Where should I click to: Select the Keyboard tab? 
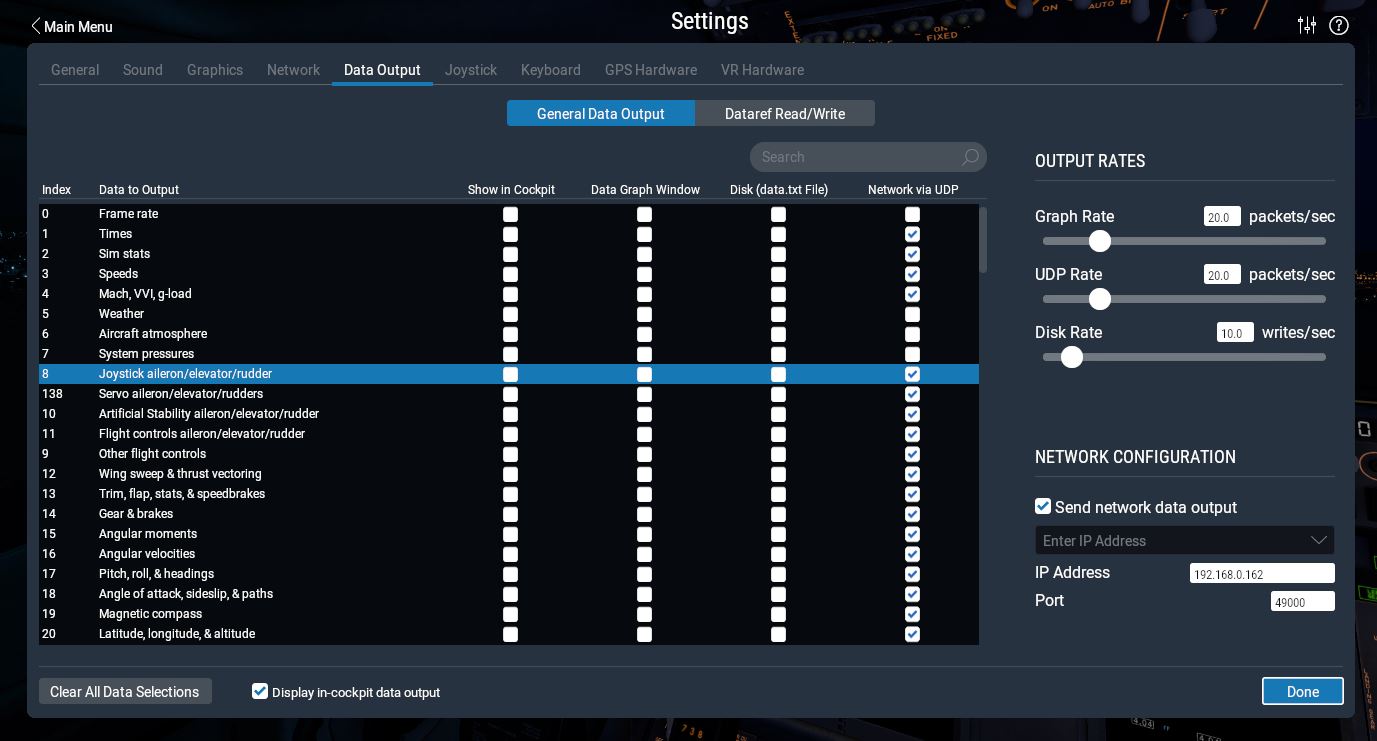pyautogui.click(x=551, y=70)
